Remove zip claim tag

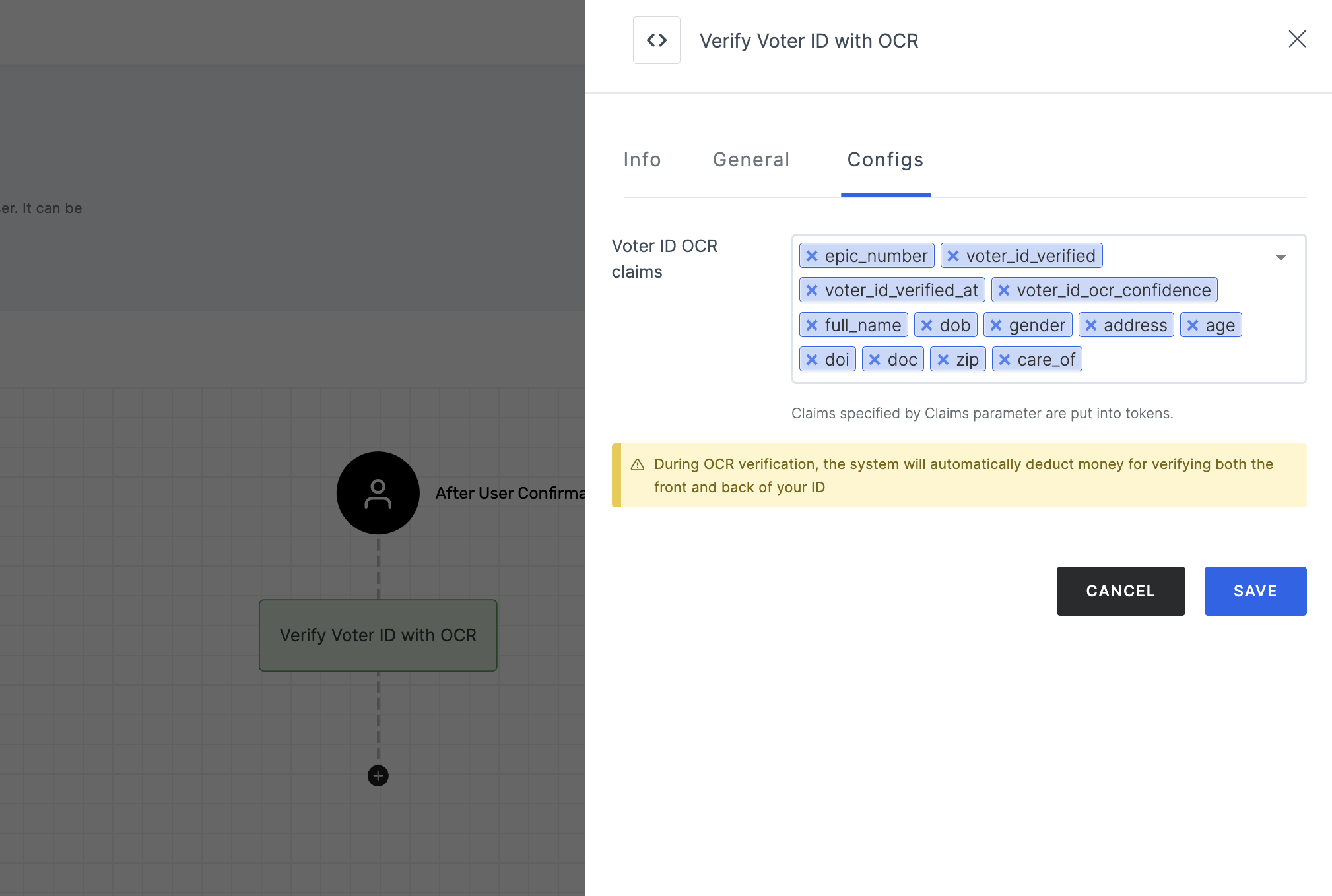click(x=943, y=359)
